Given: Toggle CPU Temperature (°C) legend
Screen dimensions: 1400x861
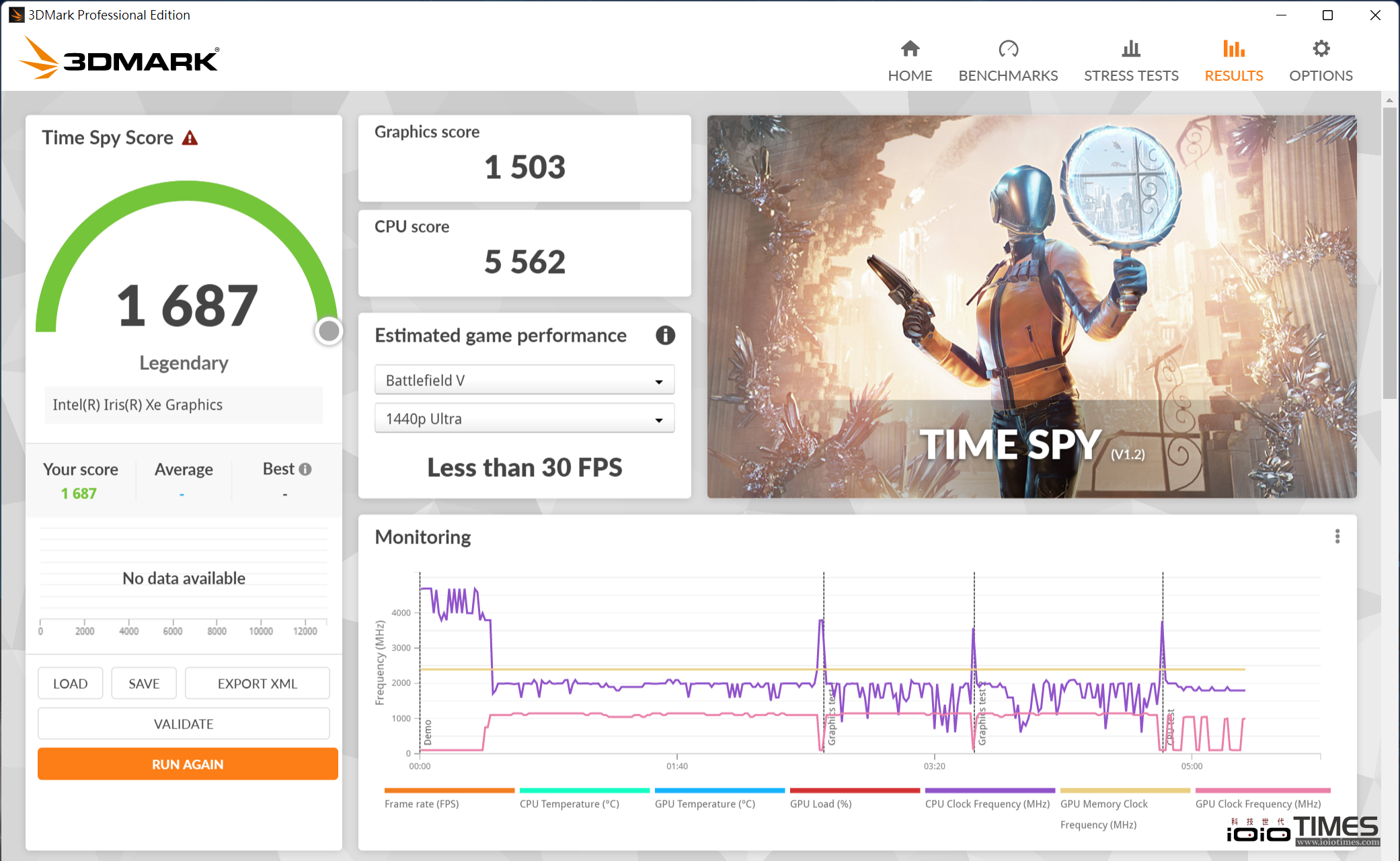Looking at the screenshot, I should [x=584, y=798].
